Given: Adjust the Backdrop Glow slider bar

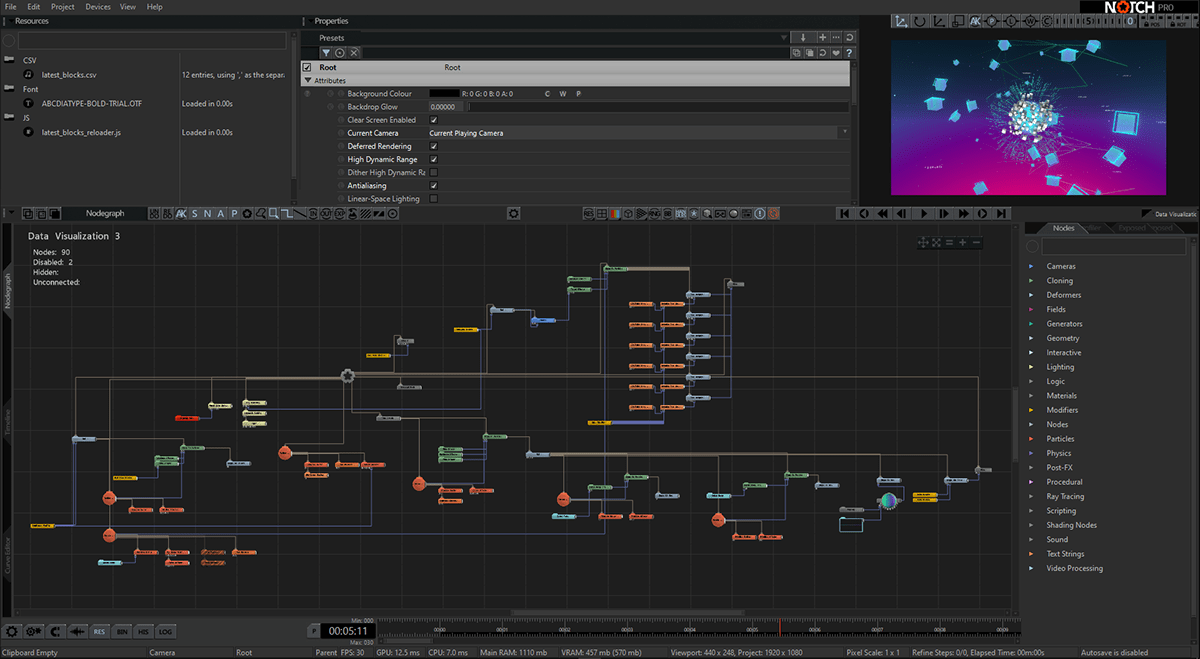Looking at the screenshot, I should coord(658,107).
